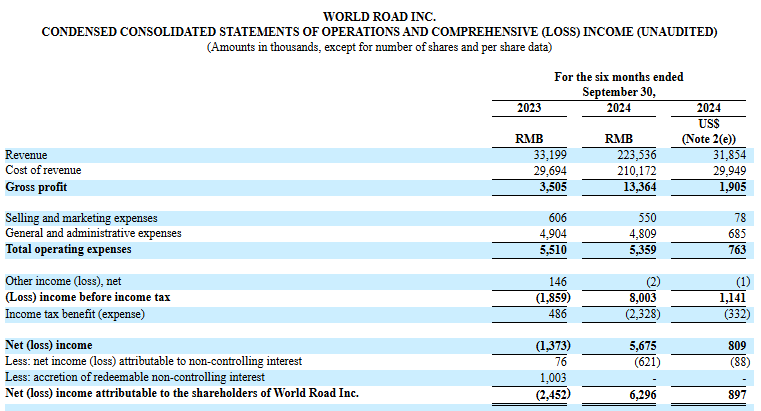Image resolution: width=761 pixels, height=411 pixels.
Task: Click the Other income (loss), net label
Action: 64,283
